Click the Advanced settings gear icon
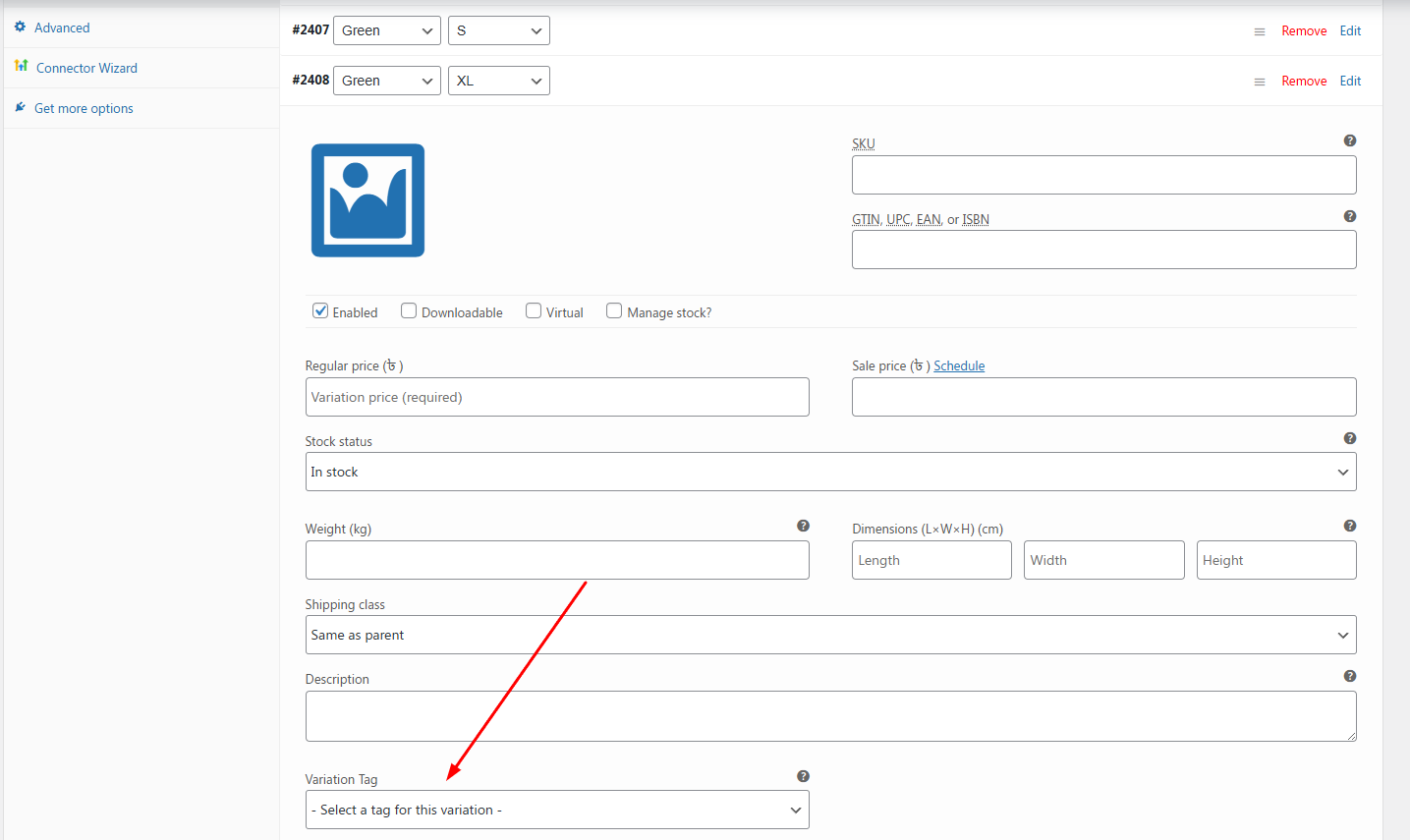The width and height of the screenshot is (1410, 840). pyautogui.click(x=20, y=28)
